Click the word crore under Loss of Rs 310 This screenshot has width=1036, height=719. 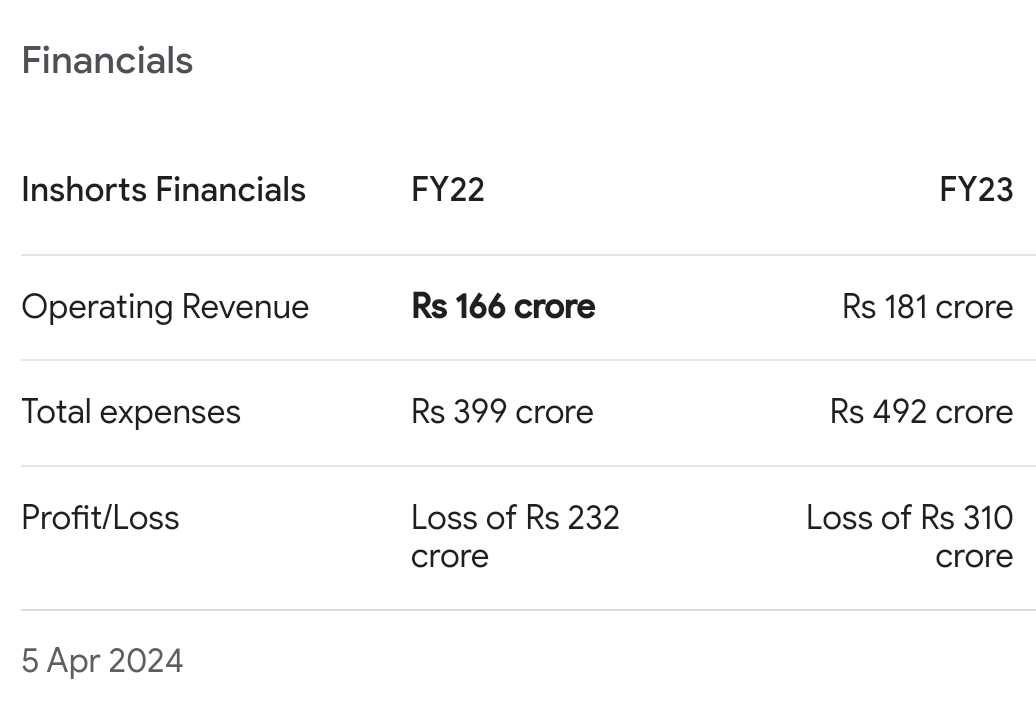tap(974, 557)
